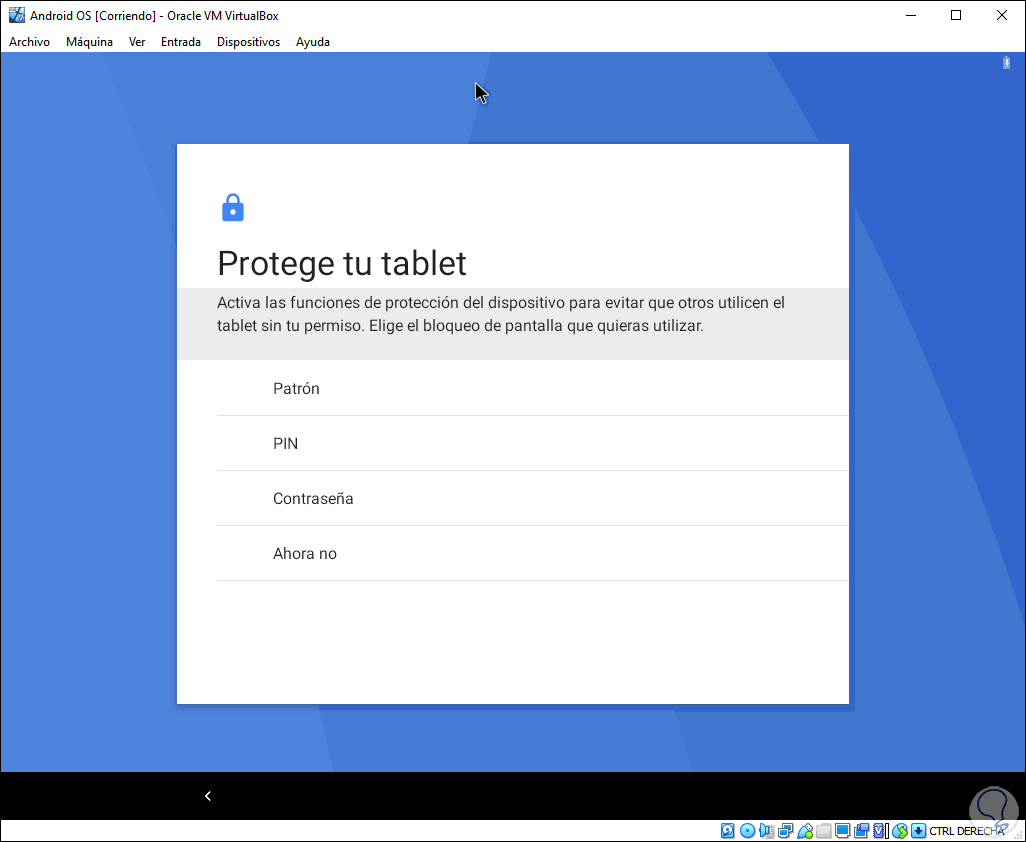Click the virtualization features V status icon
Viewport: 1026px width, 842px height.
tap(879, 831)
